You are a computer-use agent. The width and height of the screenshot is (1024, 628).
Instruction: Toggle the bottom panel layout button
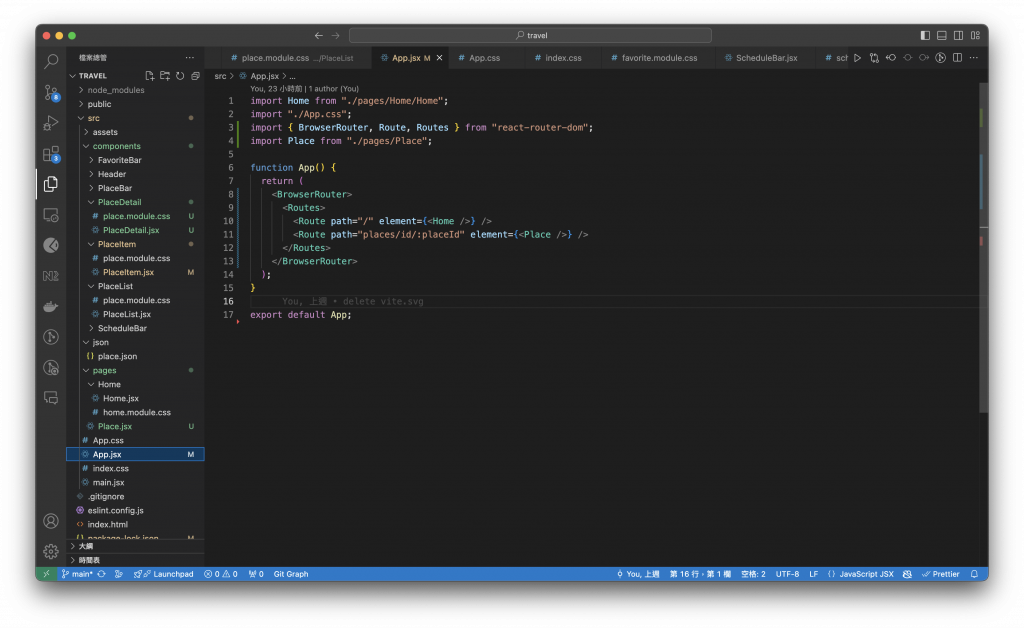click(x=940, y=36)
